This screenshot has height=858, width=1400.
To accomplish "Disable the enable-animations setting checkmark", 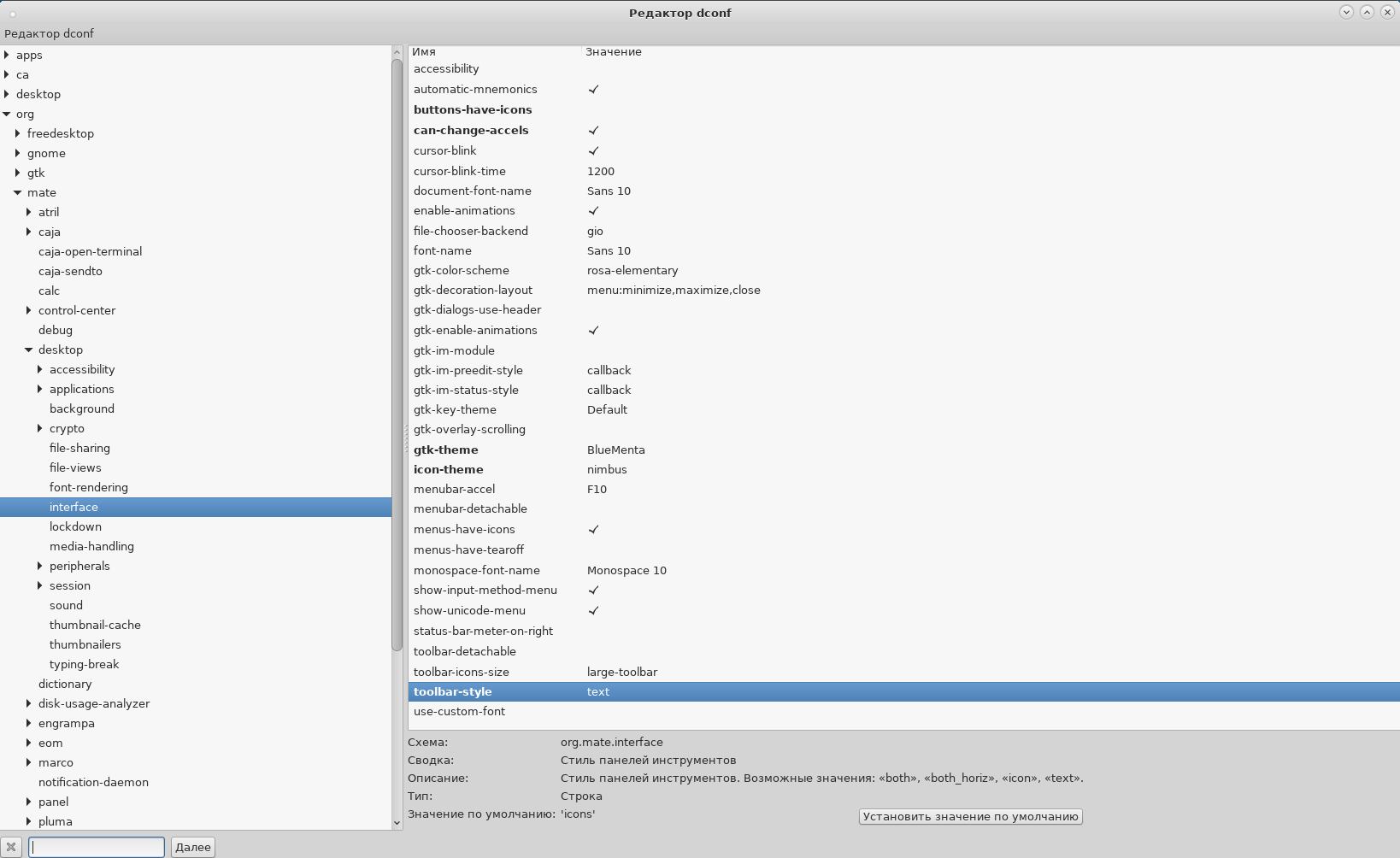I will click(x=593, y=211).
